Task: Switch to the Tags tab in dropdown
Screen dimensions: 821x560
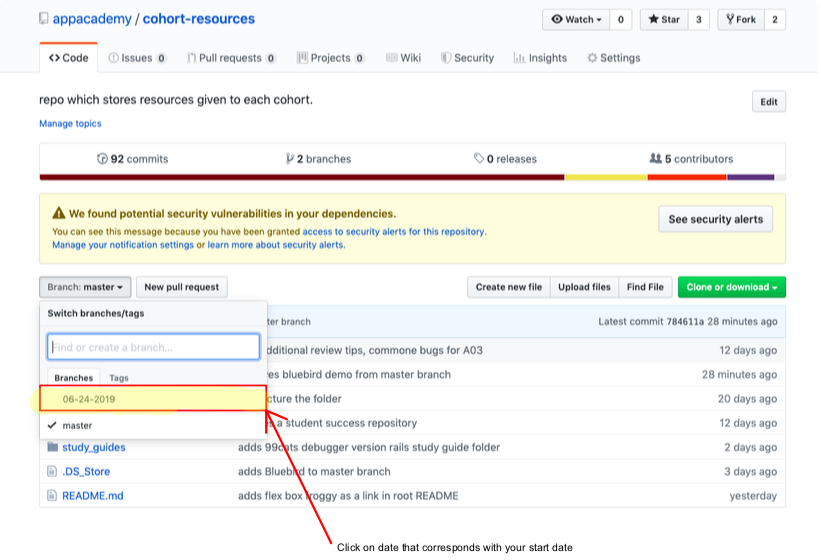Action: click(119, 377)
